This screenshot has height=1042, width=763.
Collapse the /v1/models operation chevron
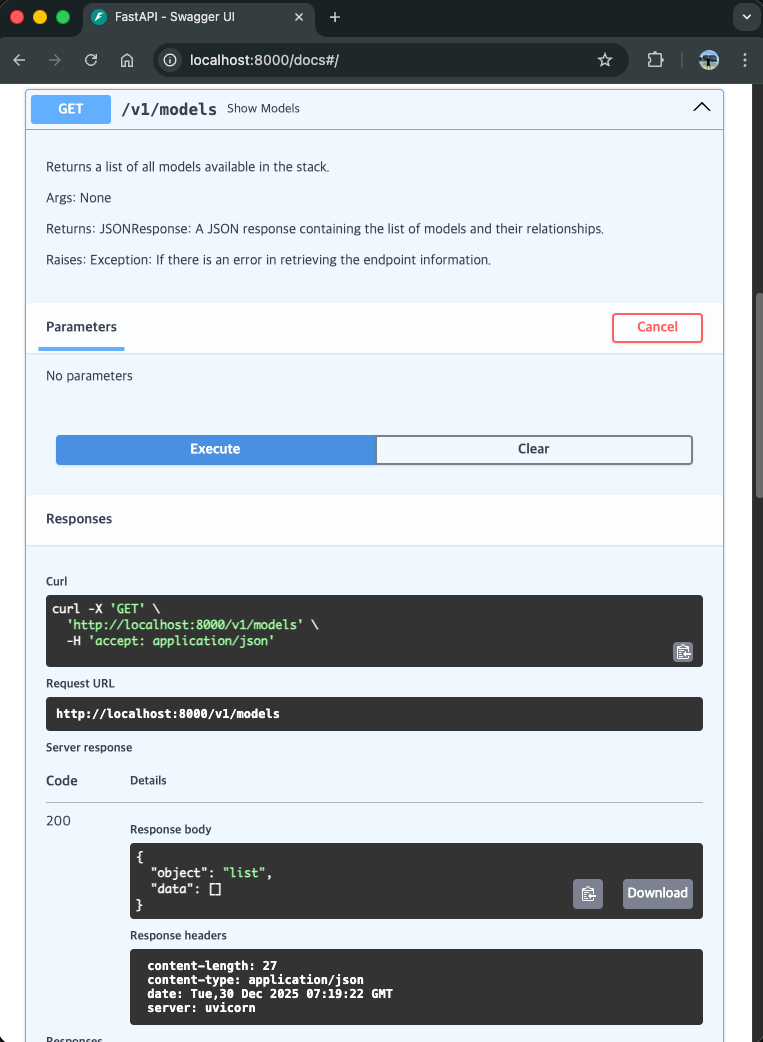(x=702, y=107)
